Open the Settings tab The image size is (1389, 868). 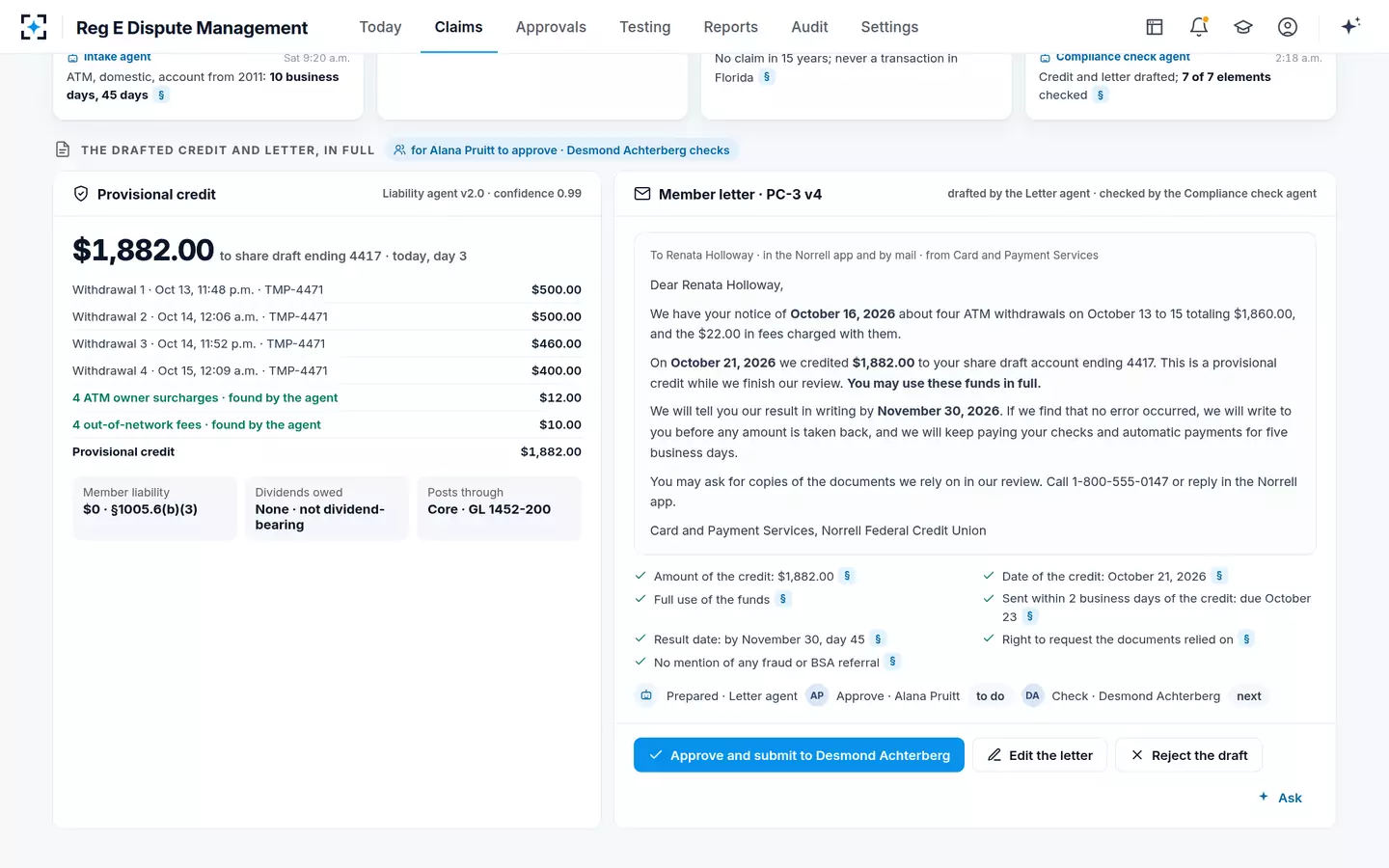[x=889, y=27]
